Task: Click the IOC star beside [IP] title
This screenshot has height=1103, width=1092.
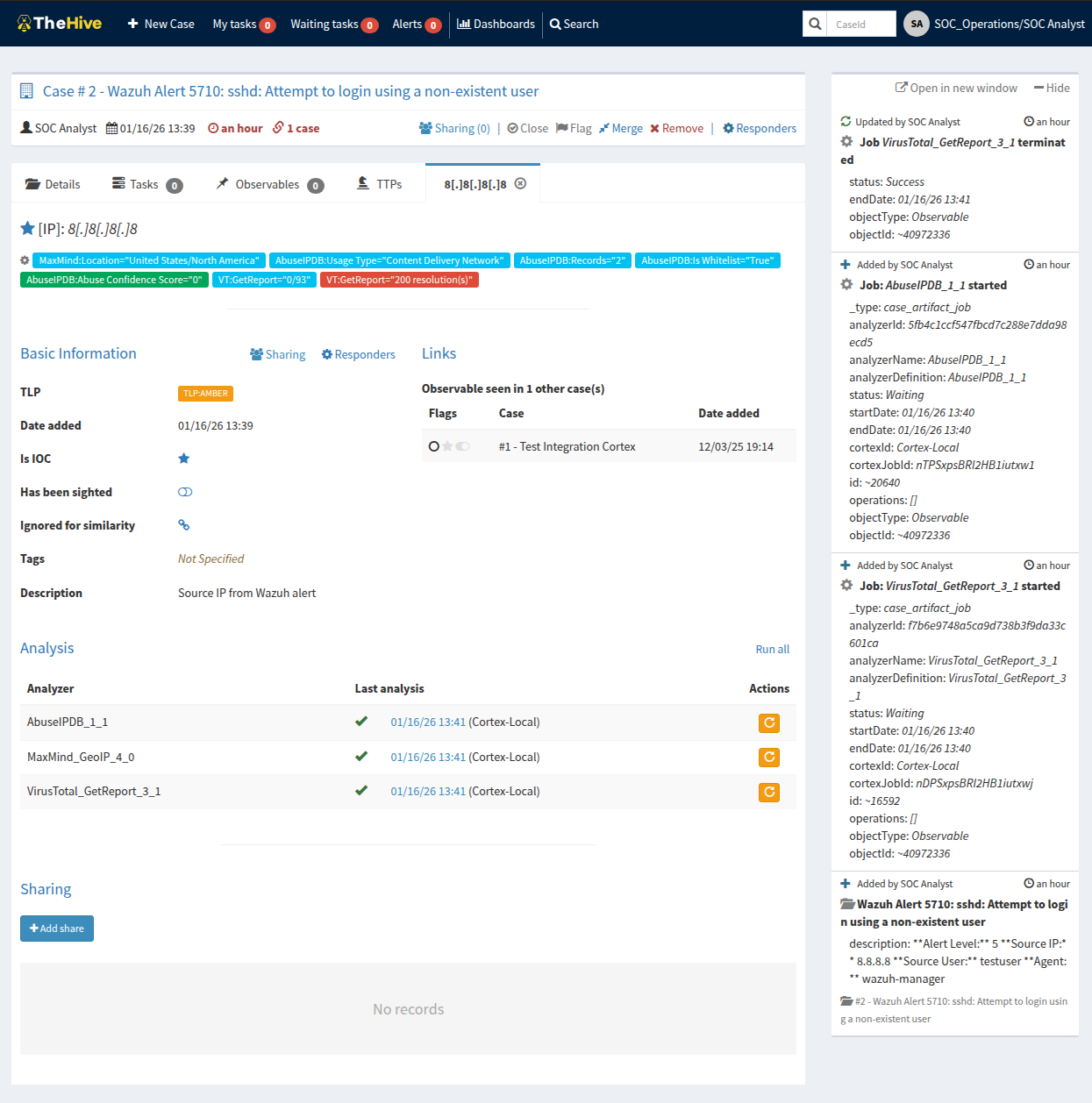Action: pos(27,228)
